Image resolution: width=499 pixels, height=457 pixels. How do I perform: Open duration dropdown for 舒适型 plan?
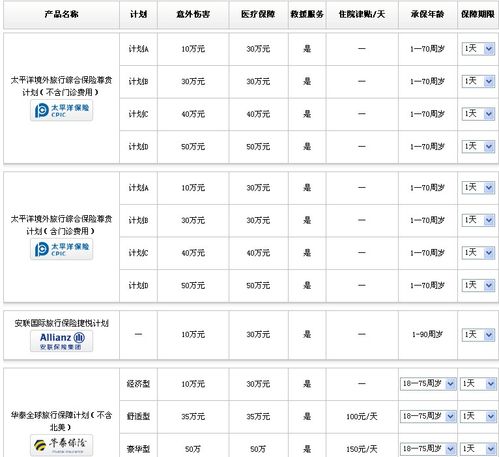pyautogui.click(x=478, y=416)
